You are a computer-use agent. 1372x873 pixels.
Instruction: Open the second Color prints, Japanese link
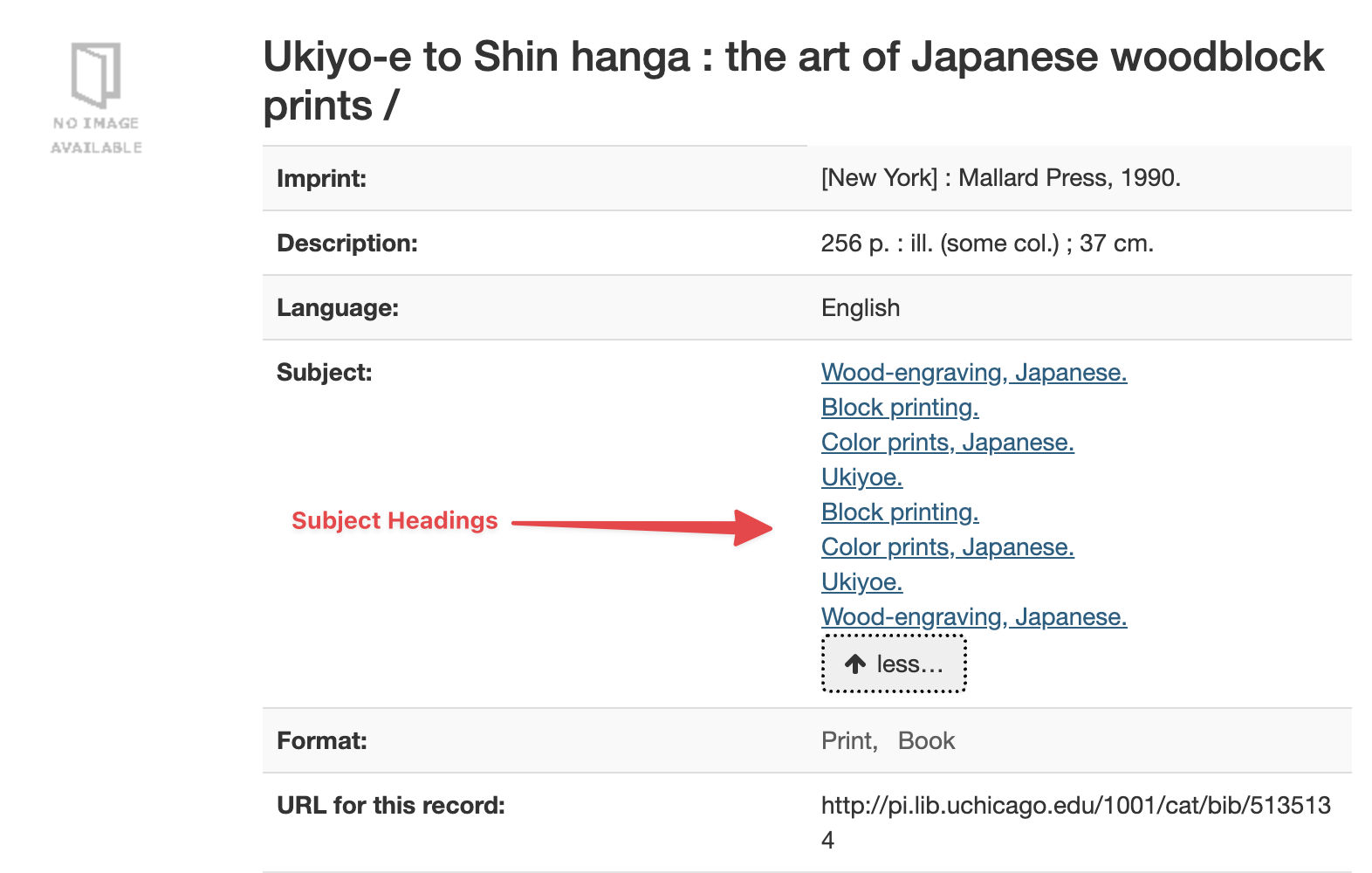pos(947,547)
